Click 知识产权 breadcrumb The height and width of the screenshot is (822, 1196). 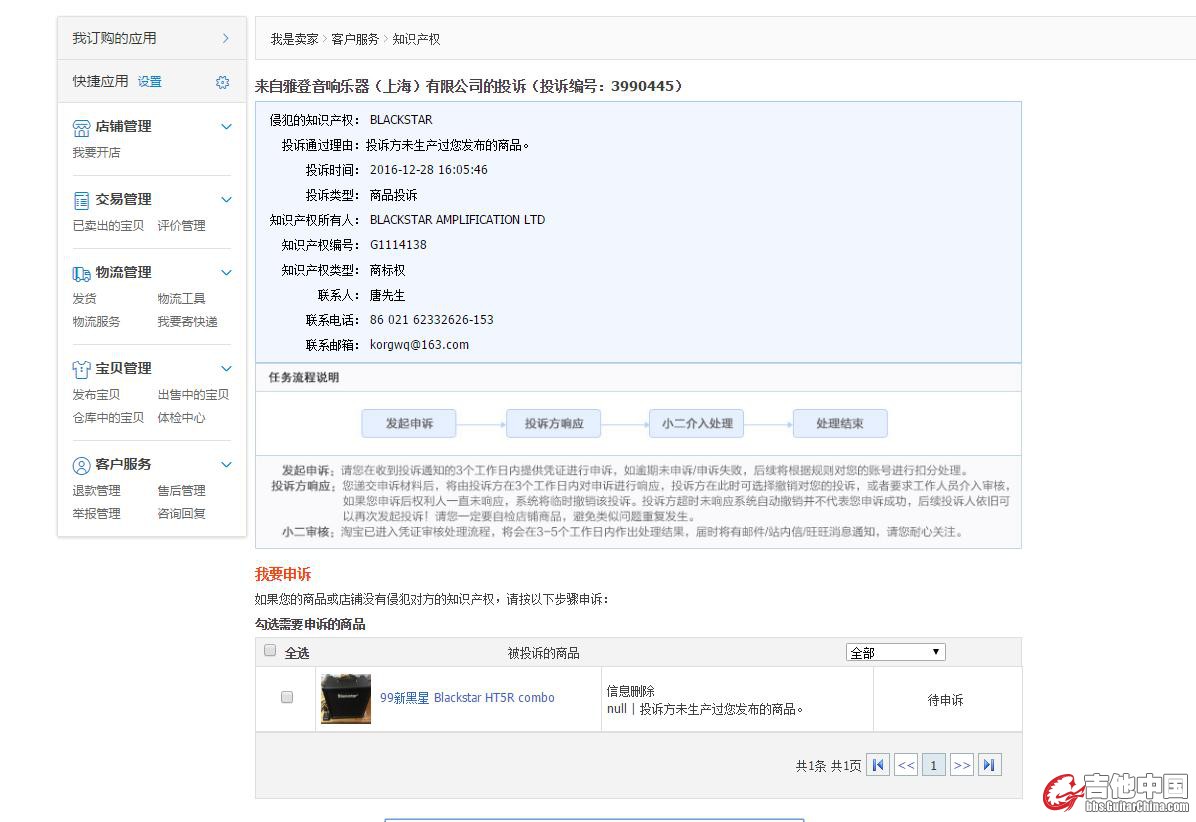coord(416,39)
